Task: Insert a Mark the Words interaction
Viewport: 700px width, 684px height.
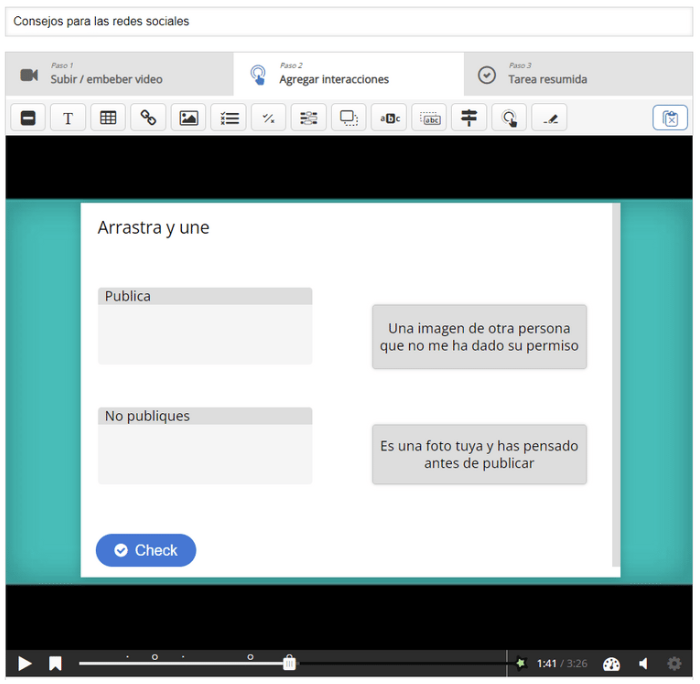Action: 389,118
